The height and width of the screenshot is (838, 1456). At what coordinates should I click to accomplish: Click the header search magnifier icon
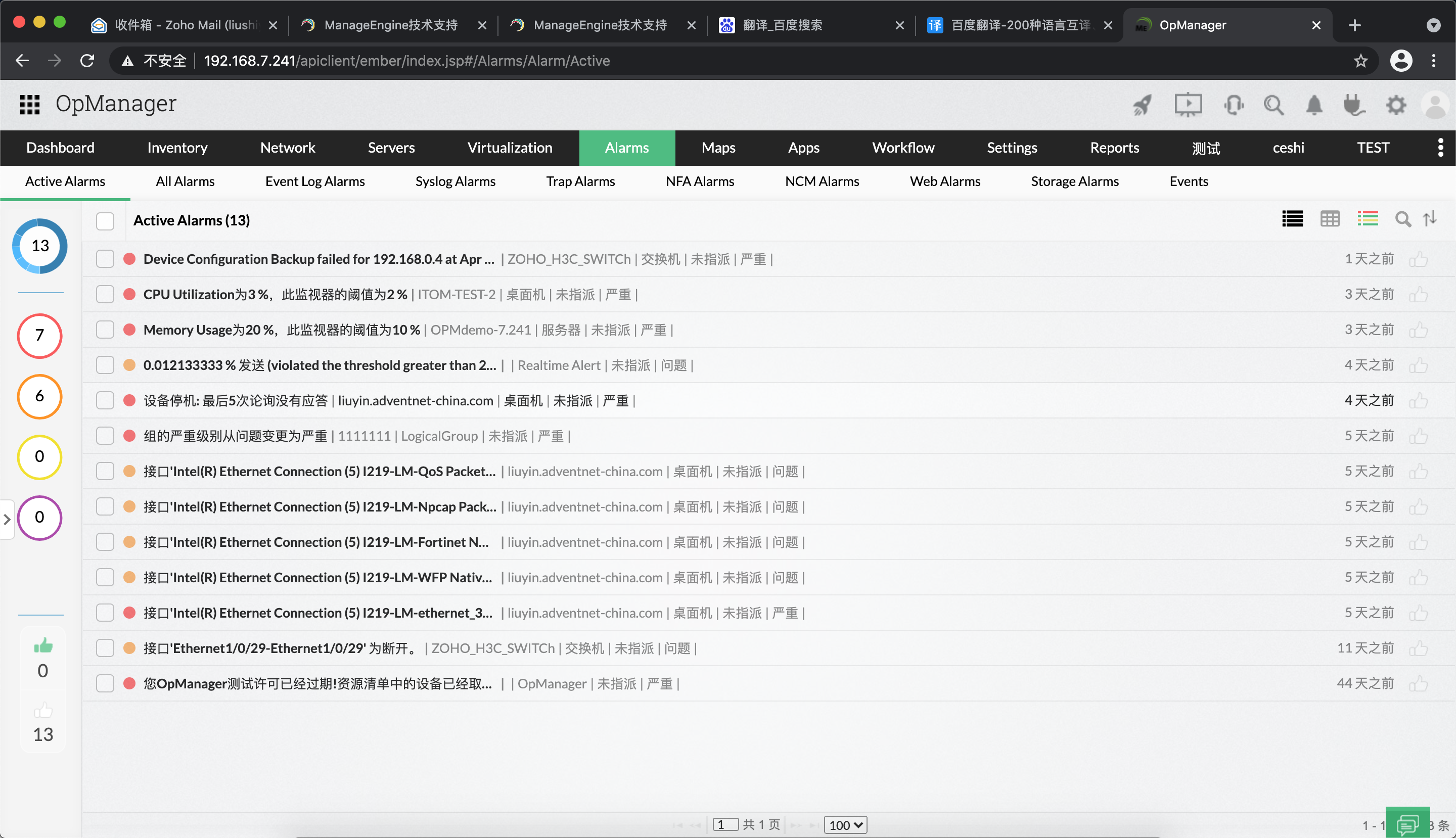1273,105
